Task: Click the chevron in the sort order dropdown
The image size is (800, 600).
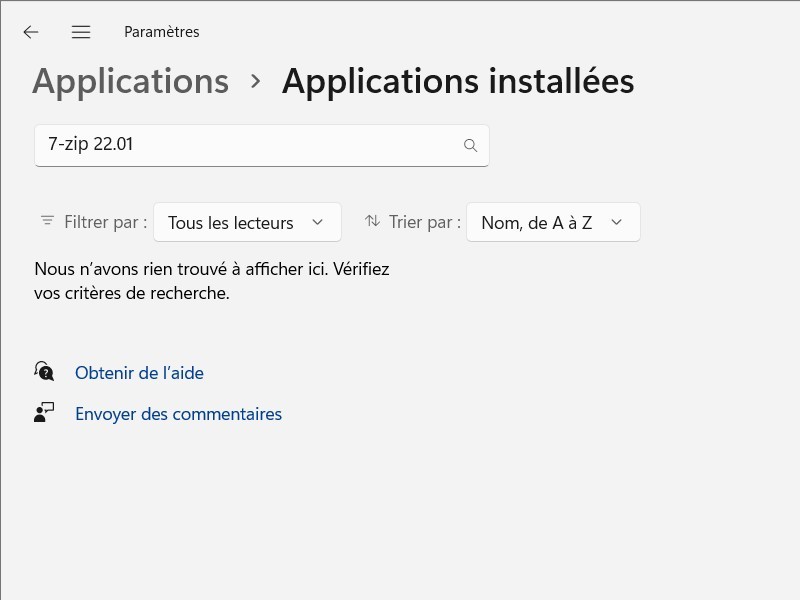Action: [x=616, y=222]
